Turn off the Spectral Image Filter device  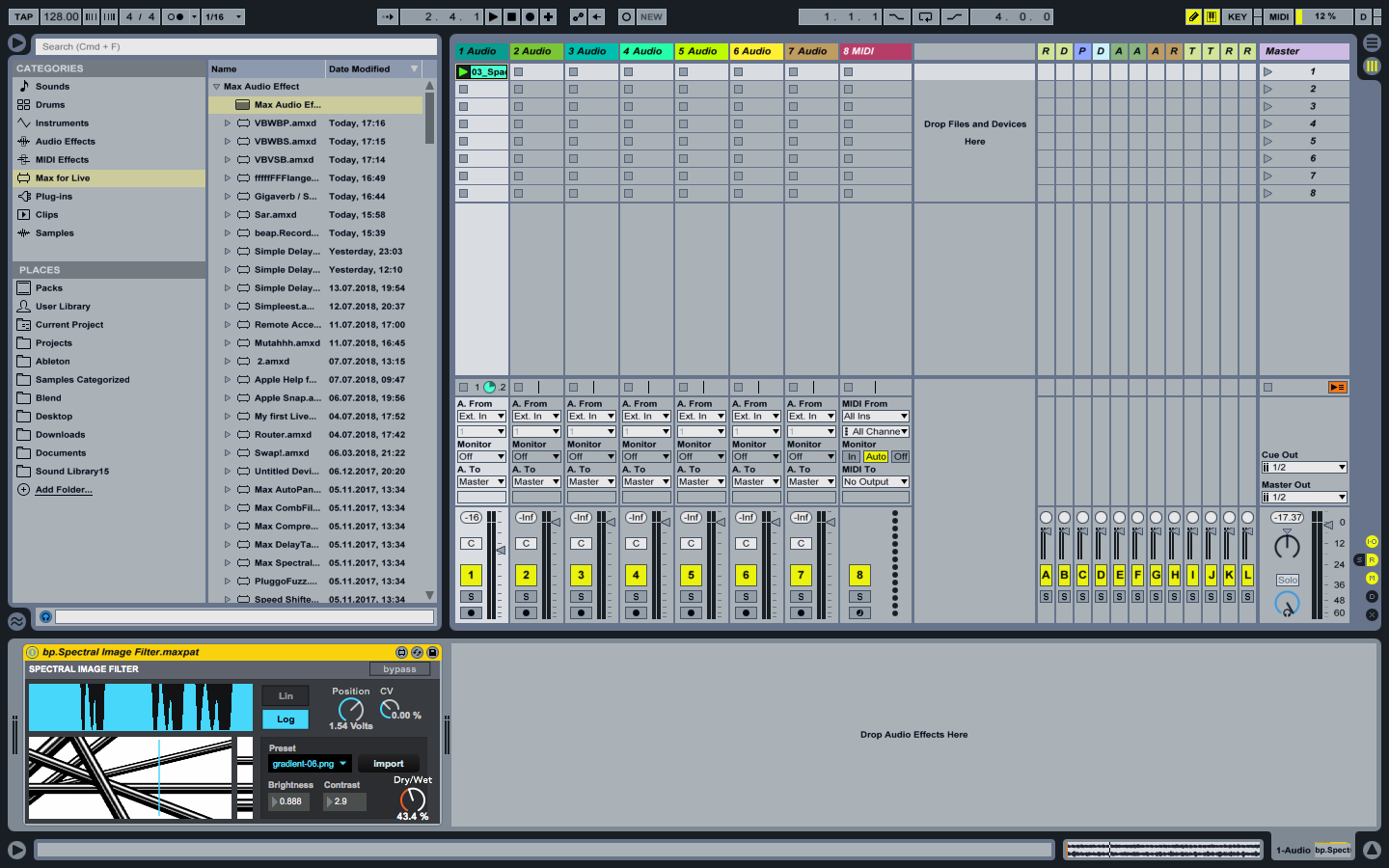pyautogui.click(x=32, y=652)
